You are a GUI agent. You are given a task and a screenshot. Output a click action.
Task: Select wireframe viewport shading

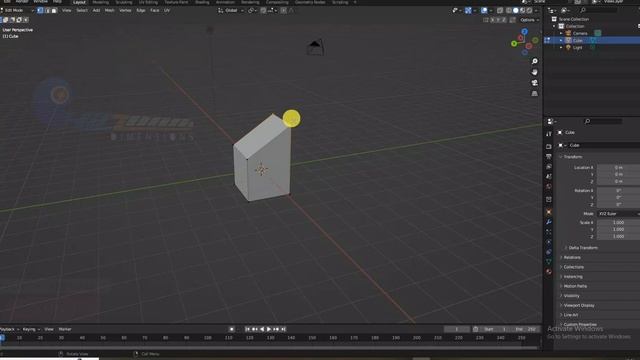509,11
